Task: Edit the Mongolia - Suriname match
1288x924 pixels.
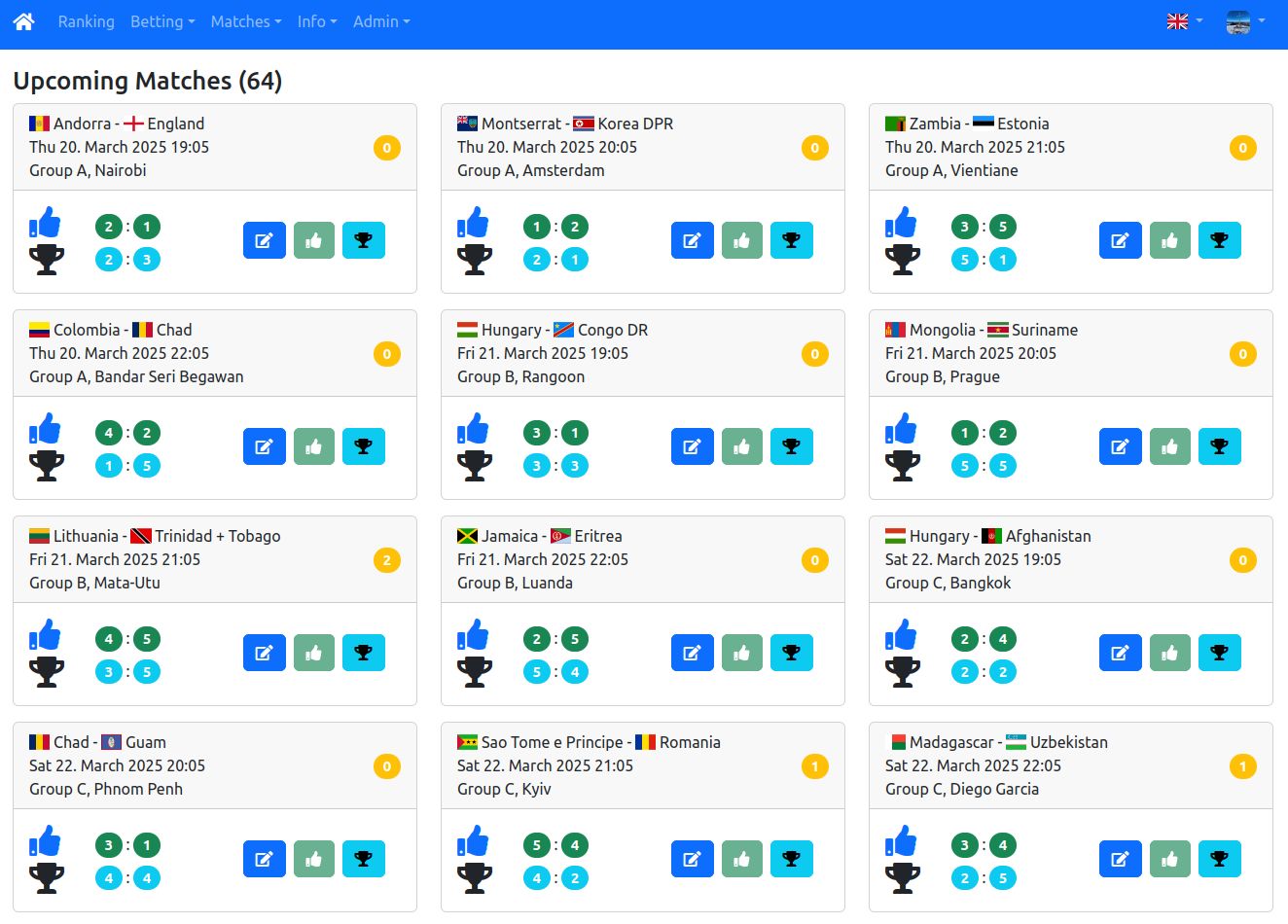Action: click(1121, 446)
